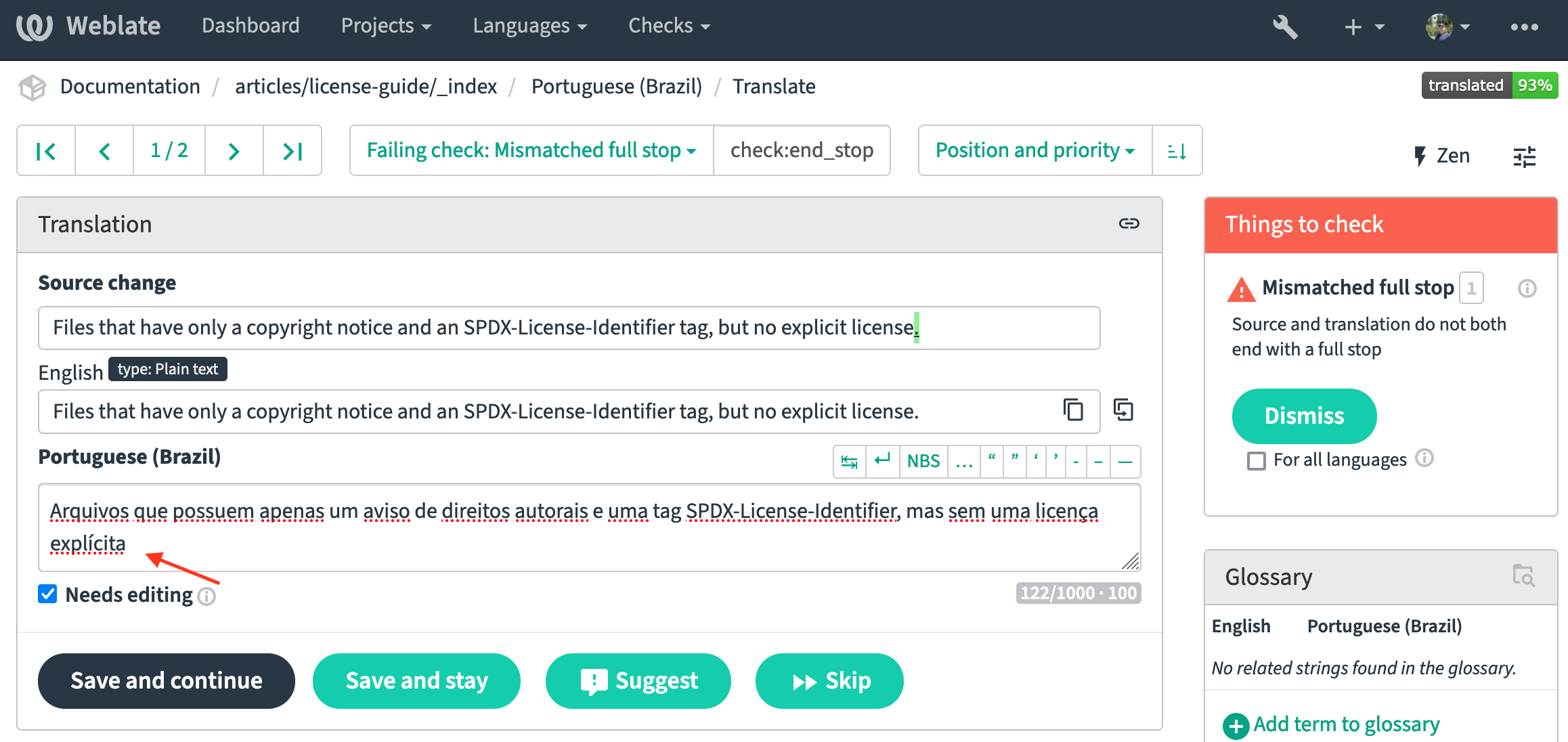
Task: Copy permalink via Translation link icon
Action: (1129, 224)
